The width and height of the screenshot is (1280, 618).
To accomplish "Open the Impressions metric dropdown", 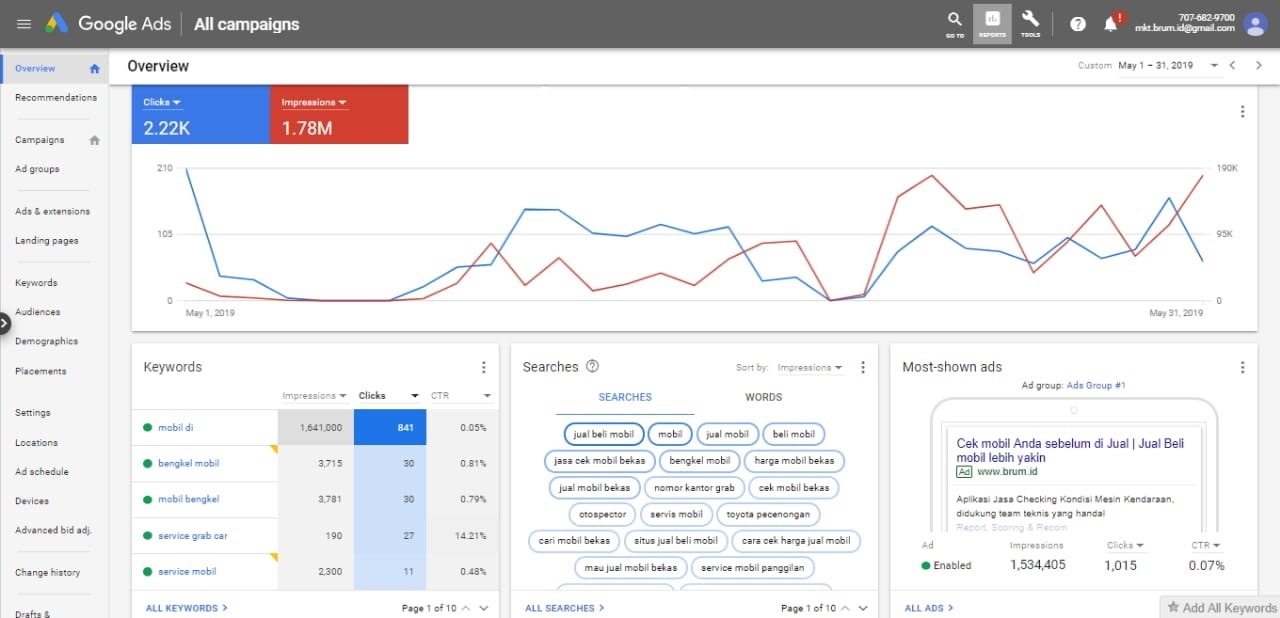I will tap(314, 102).
